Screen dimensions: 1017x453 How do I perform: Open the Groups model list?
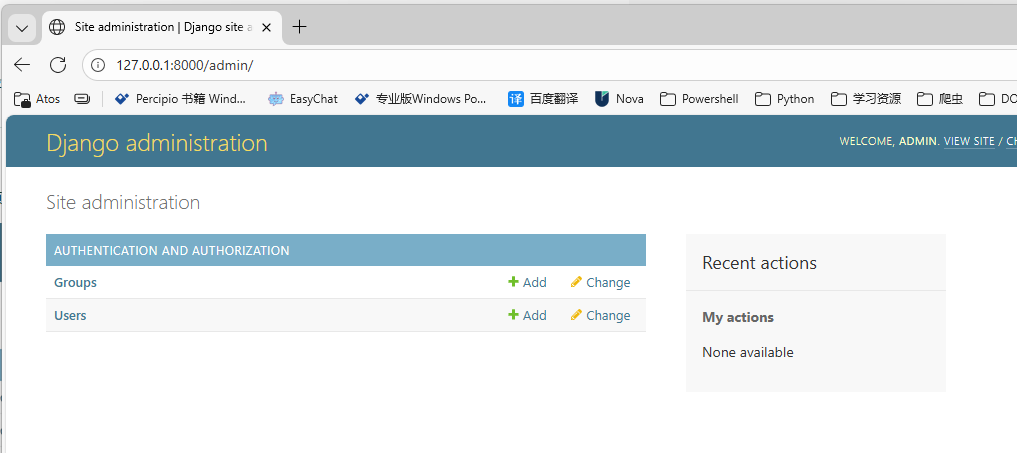click(75, 282)
